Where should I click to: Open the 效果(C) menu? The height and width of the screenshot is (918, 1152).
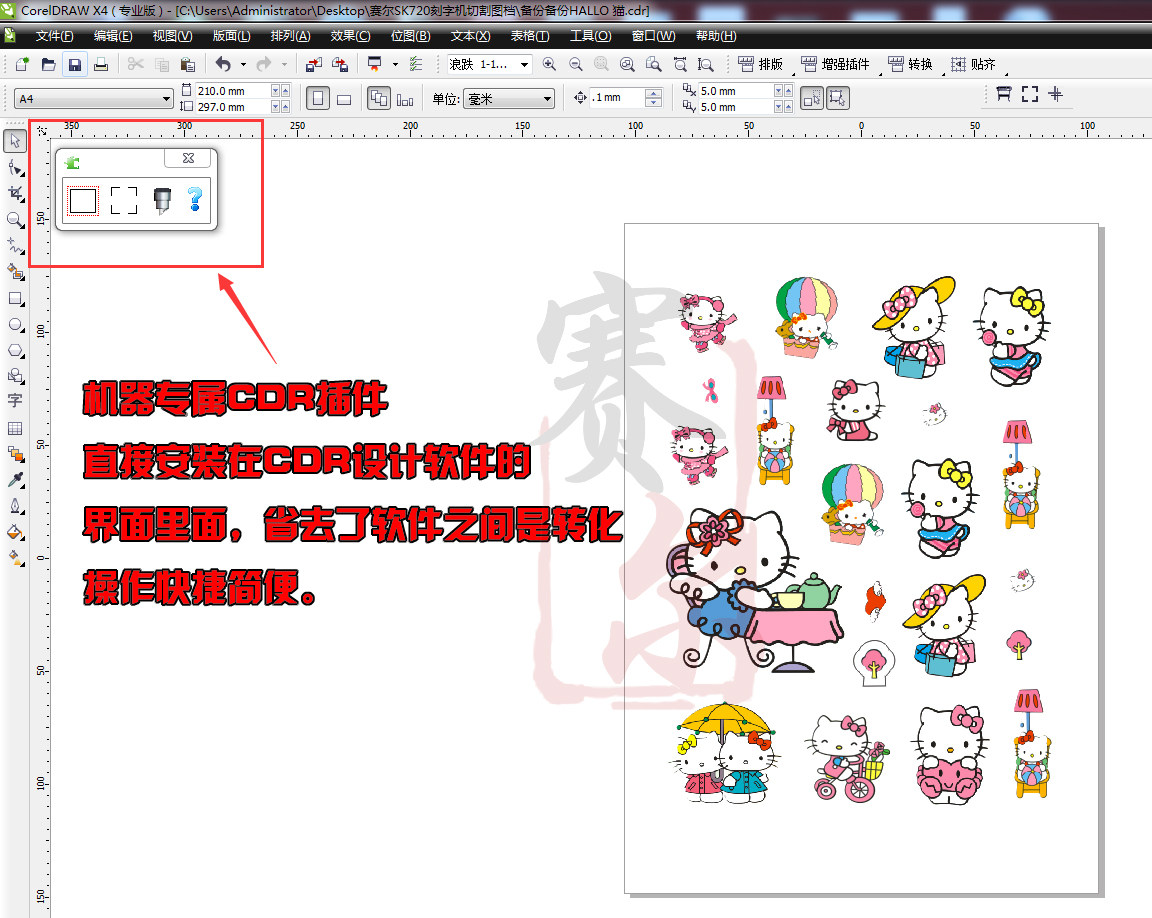[350, 36]
